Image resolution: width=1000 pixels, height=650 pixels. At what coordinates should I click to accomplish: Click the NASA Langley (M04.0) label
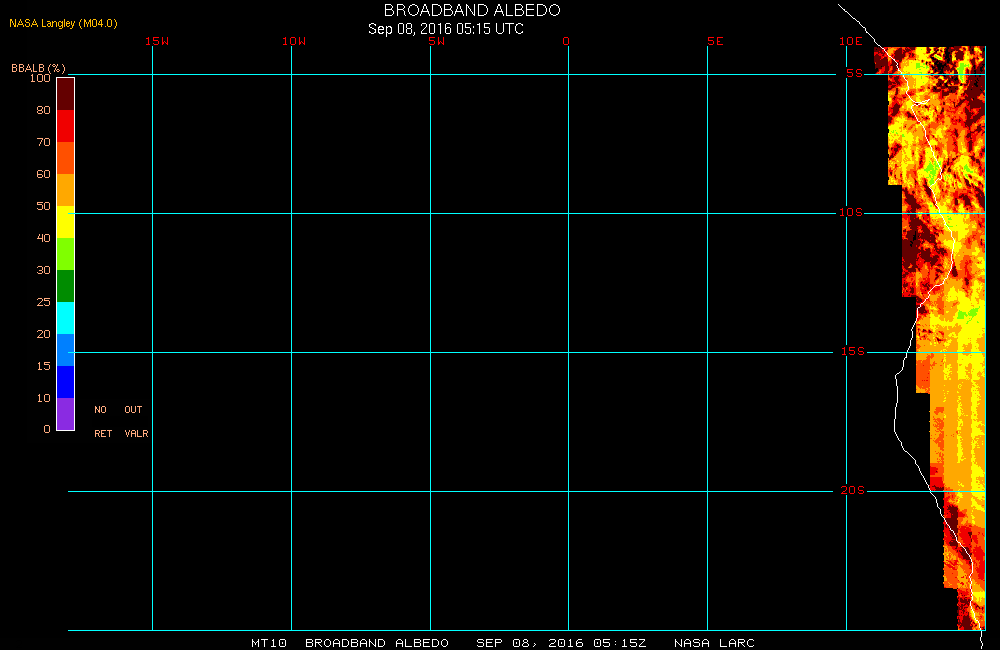(x=63, y=24)
